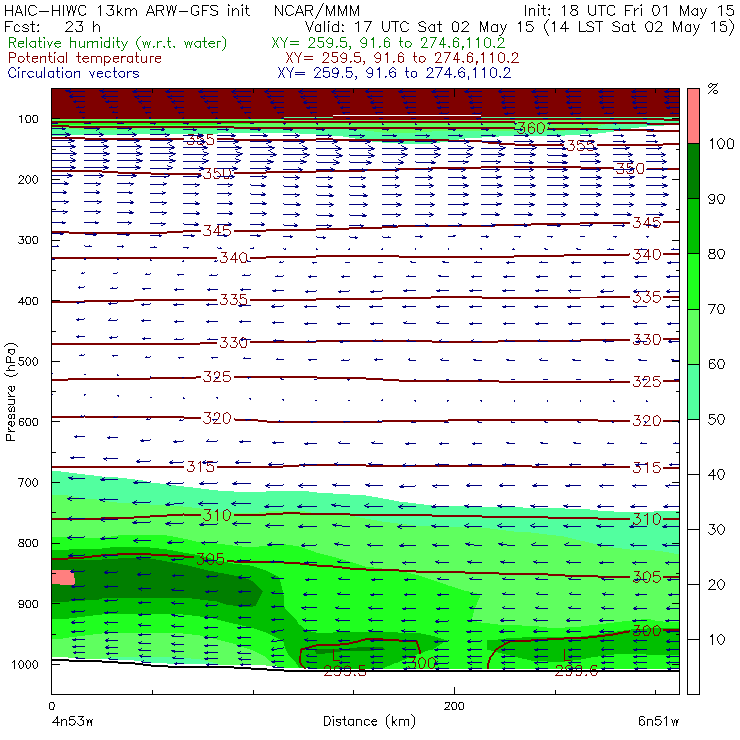Screen dimensions: 740x740
Task: Click the 50–60% aqua-green colorbar segment
Action: (x=693, y=392)
